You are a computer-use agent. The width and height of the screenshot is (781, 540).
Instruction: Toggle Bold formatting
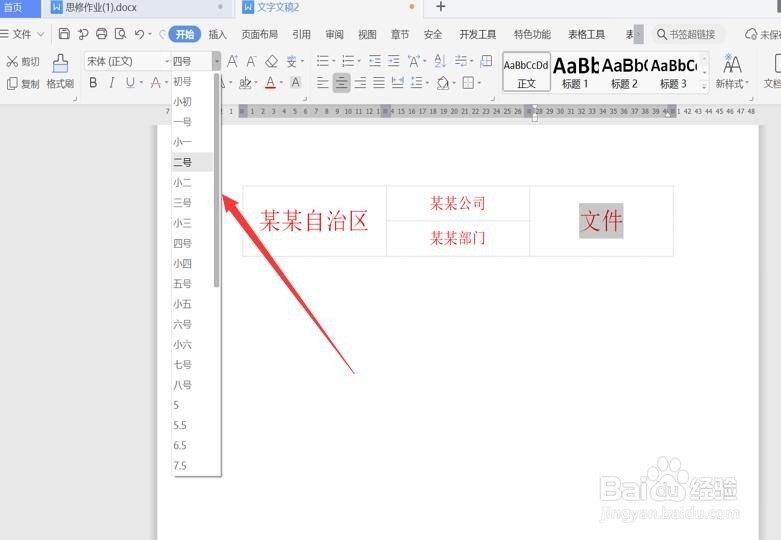click(x=93, y=83)
